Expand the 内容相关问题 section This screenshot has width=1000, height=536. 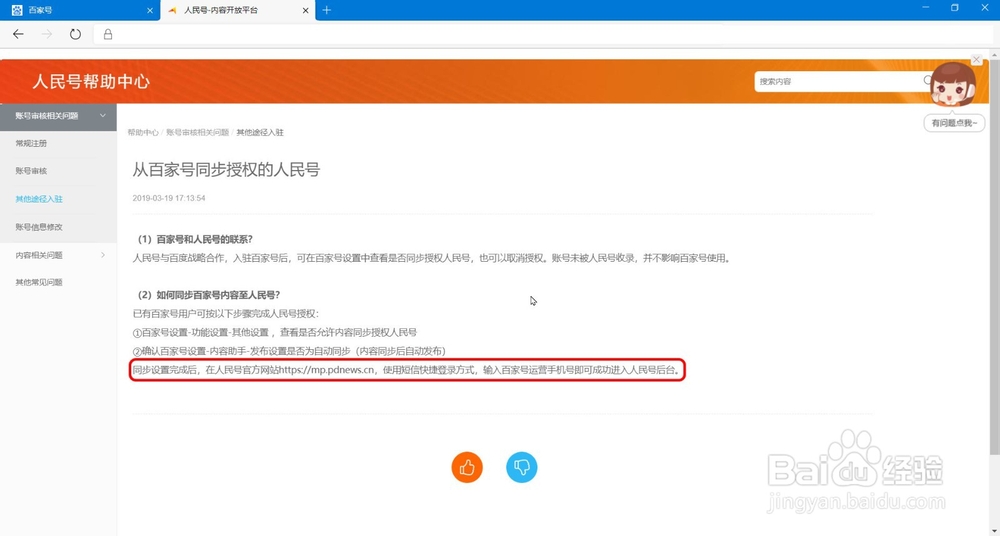click(58, 255)
